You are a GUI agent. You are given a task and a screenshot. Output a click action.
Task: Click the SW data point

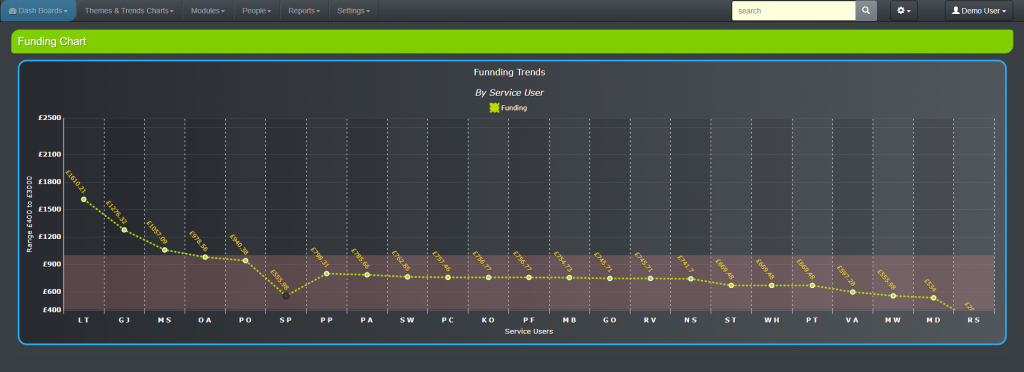[x=408, y=277]
